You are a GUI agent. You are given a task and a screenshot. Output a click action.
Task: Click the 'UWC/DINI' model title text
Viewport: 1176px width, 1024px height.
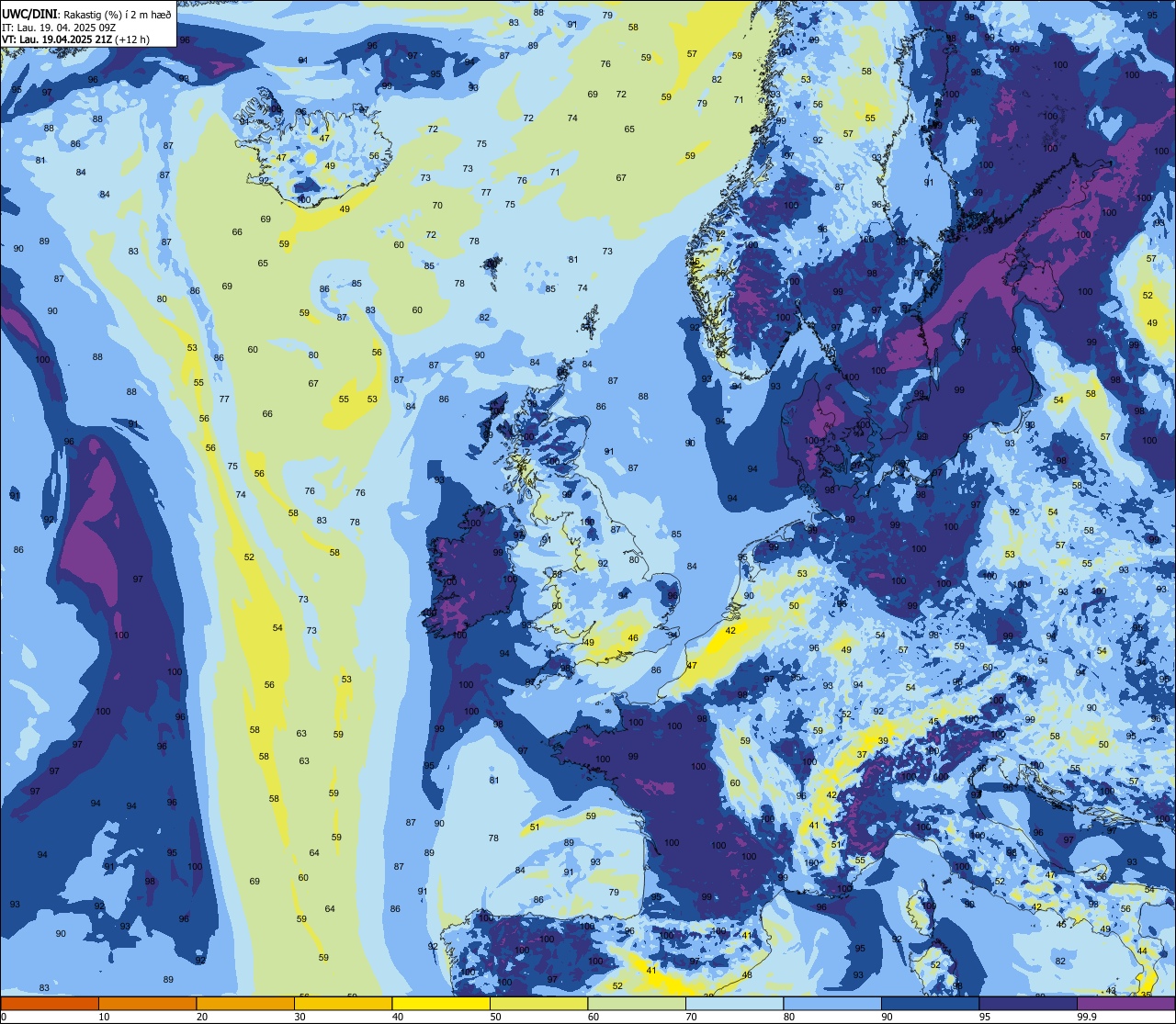tap(29, 14)
